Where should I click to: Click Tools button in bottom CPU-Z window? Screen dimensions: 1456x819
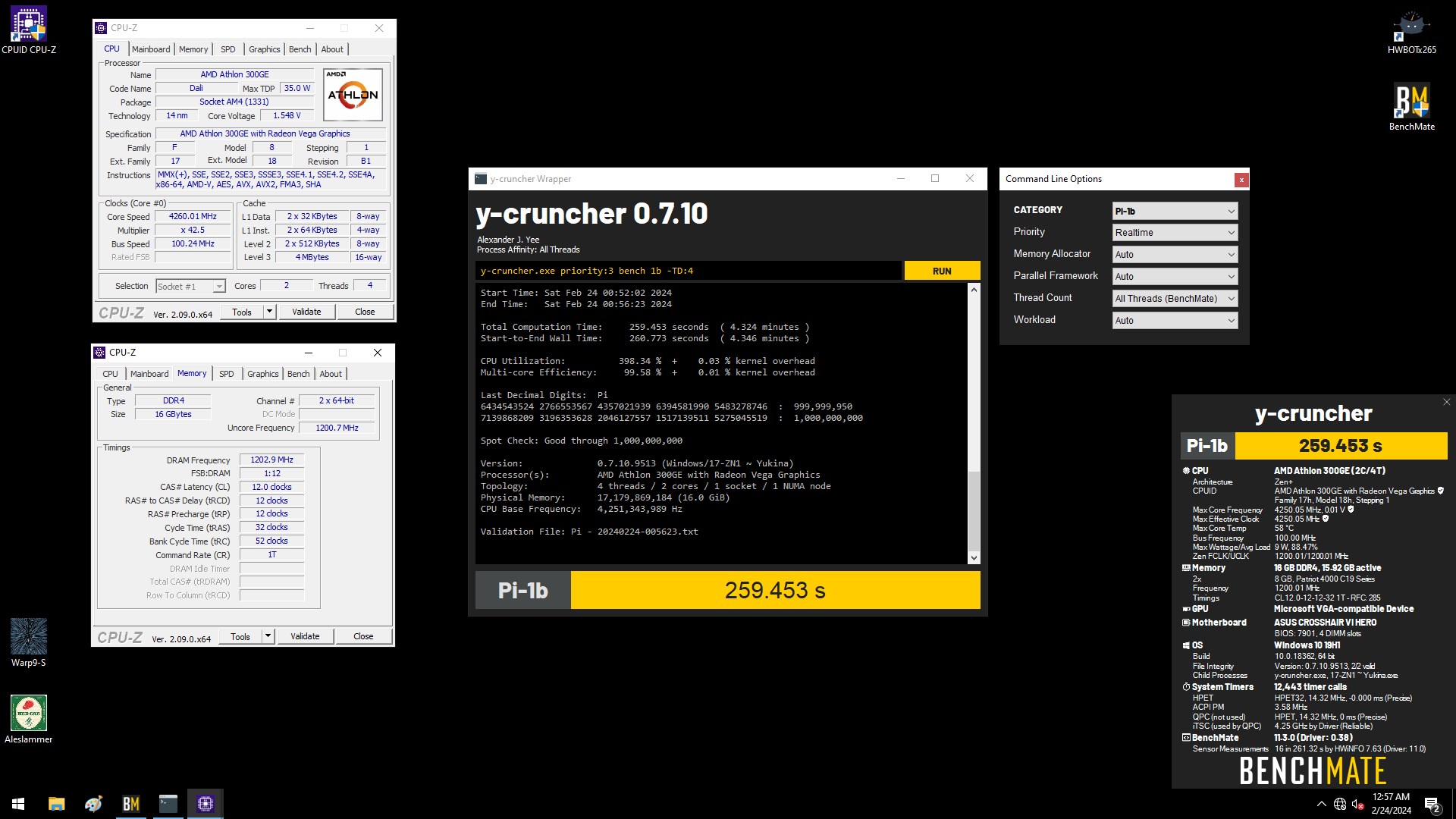coord(240,636)
